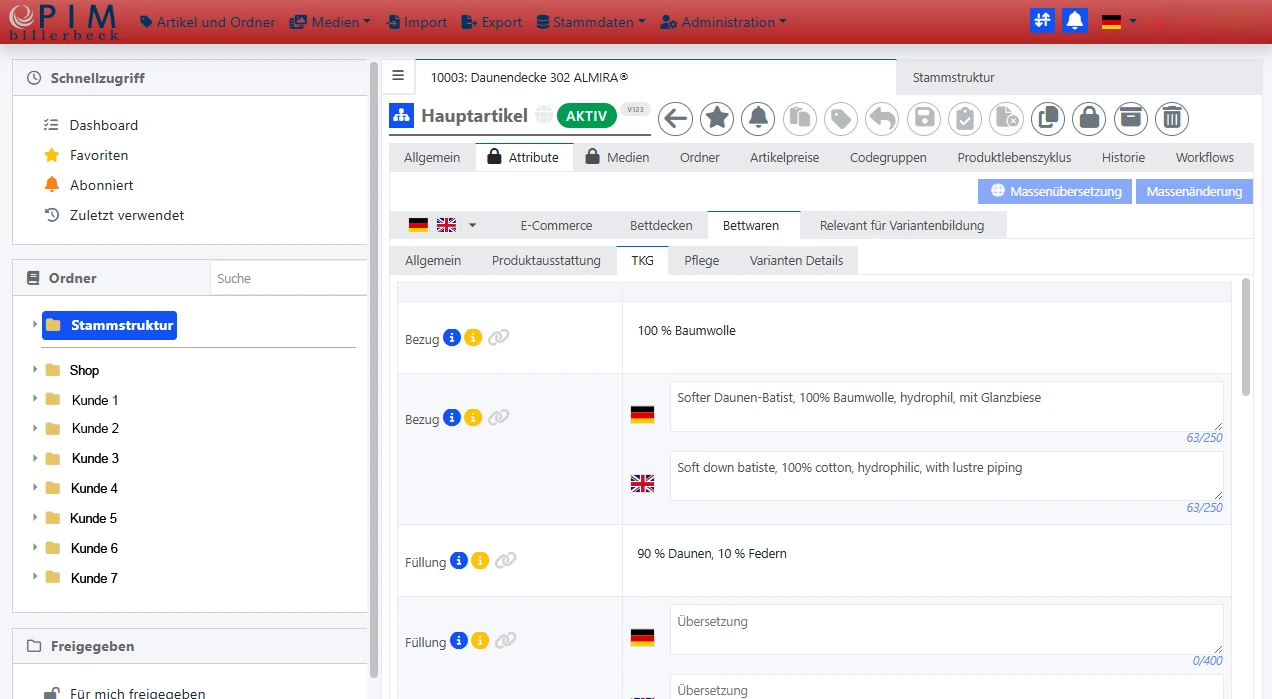1272x699 pixels.
Task: Open Dashboard in Schnellzugriff
Action: [104, 125]
